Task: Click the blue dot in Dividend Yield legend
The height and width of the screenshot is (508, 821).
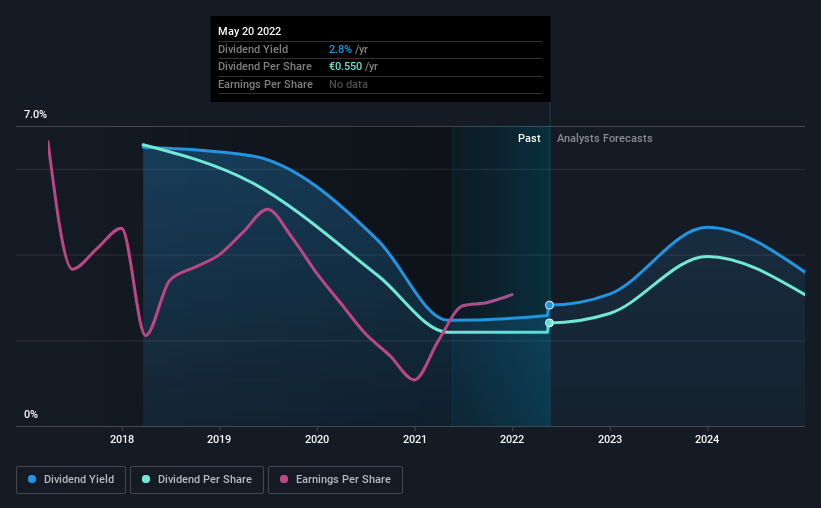Action: 32,479
